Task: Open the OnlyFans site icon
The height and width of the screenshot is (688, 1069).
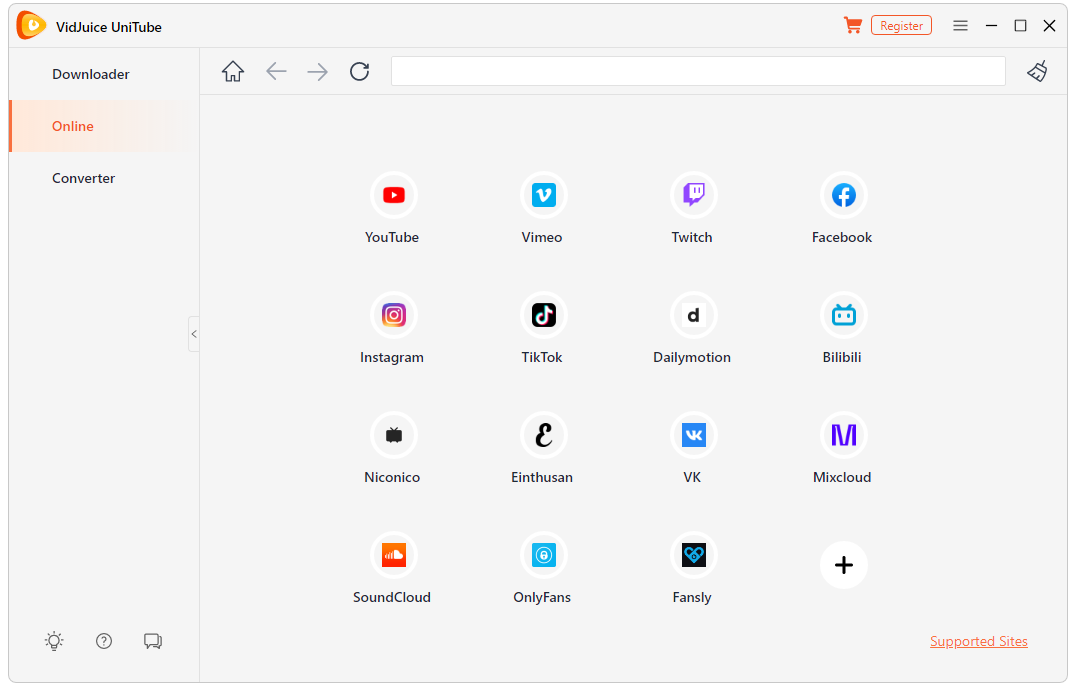Action: pos(543,555)
